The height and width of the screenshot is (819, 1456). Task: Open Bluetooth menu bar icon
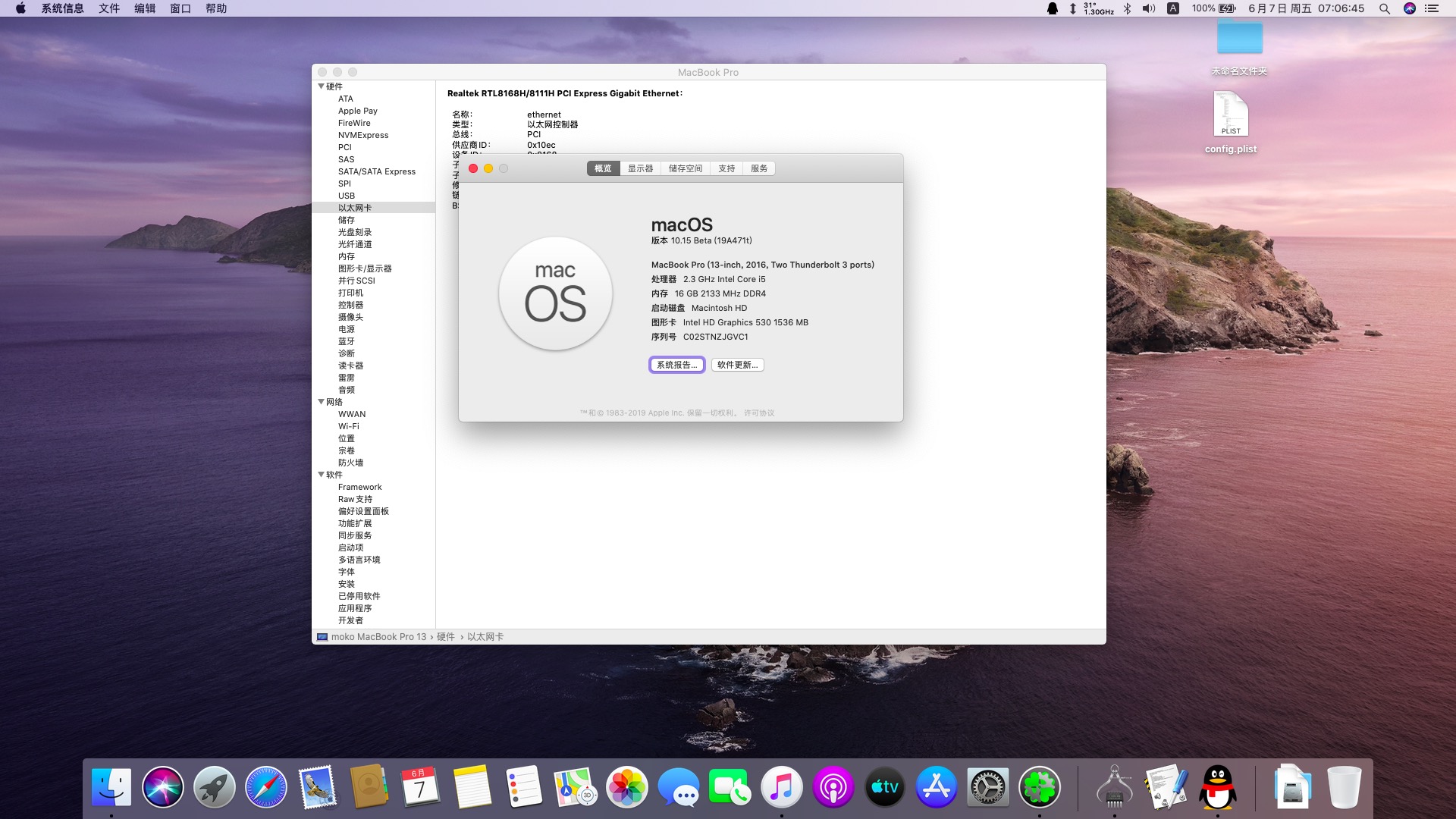1127,8
